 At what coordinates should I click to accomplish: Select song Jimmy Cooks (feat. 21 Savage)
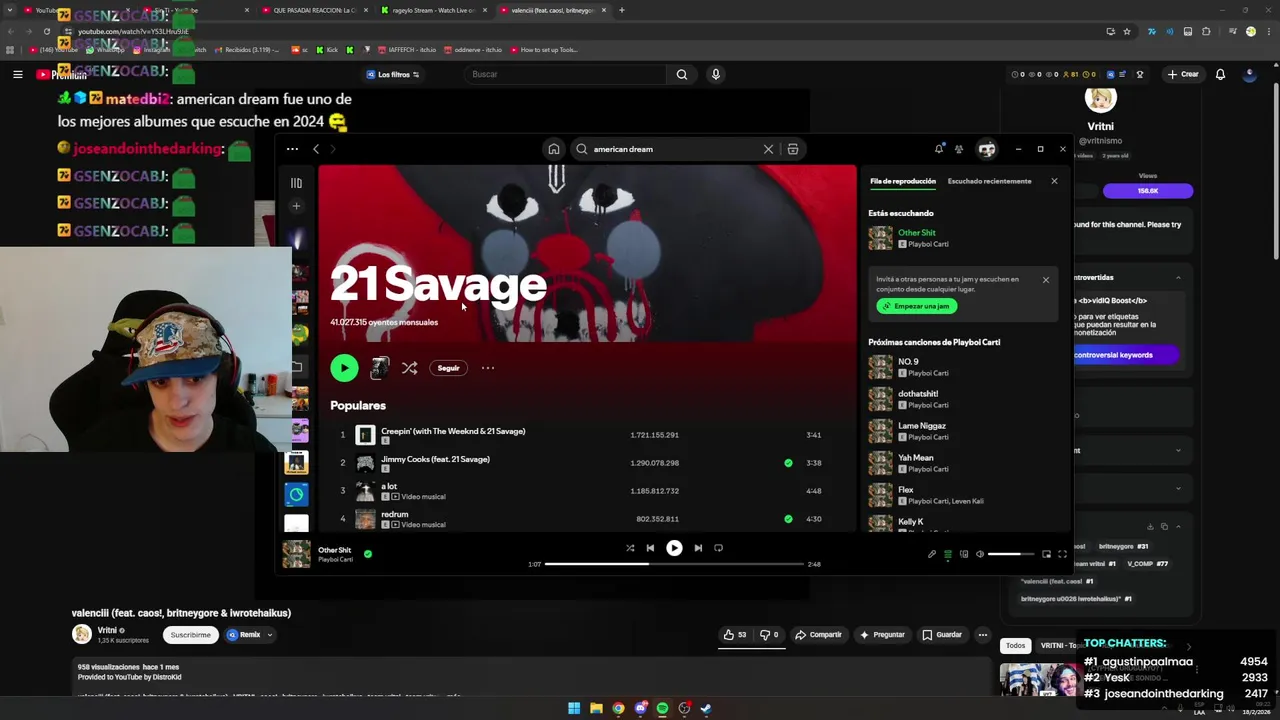coord(435,459)
